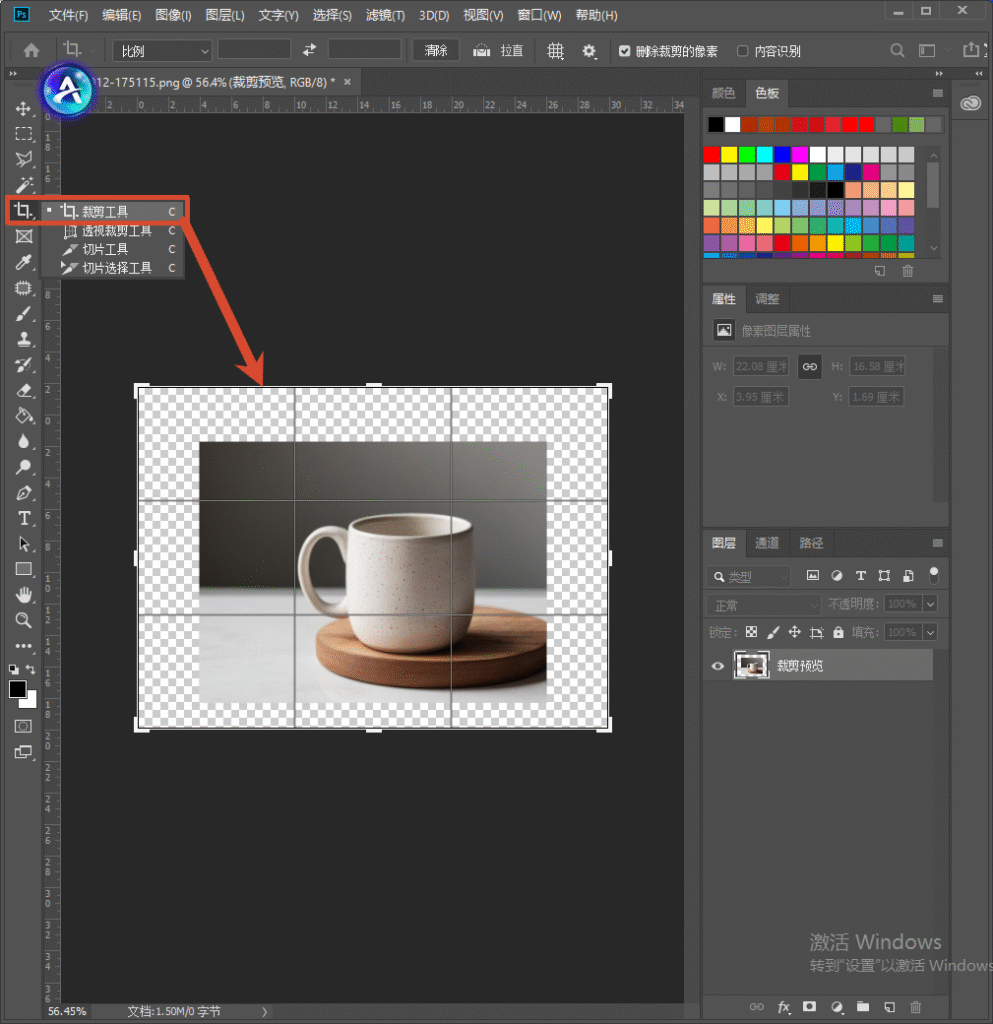Viewport: 993px width, 1024px height.
Task: Enable the 内容识别 checkbox
Action: [x=742, y=51]
